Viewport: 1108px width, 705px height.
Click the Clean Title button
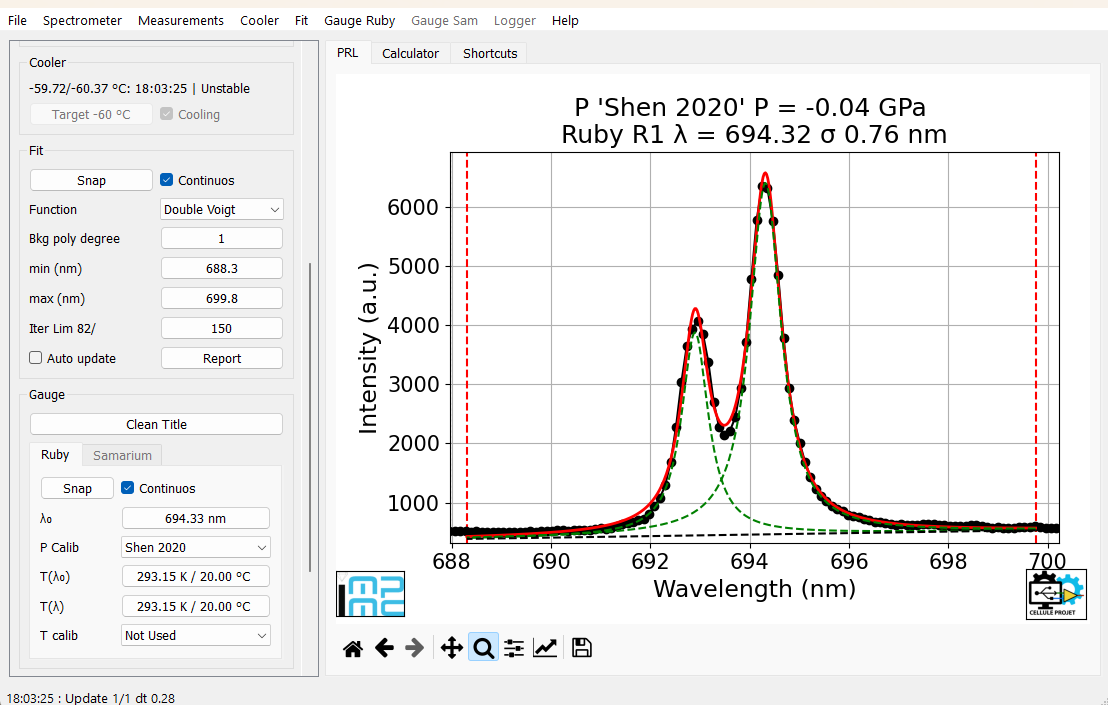point(156,425)
